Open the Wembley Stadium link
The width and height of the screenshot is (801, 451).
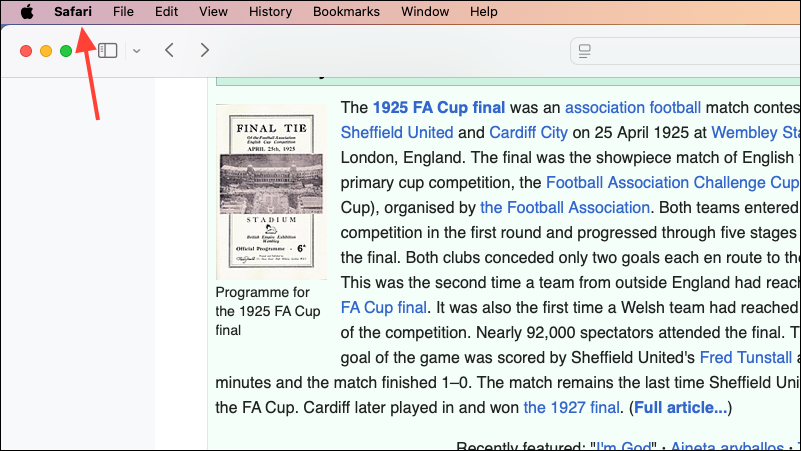point(756,132)
